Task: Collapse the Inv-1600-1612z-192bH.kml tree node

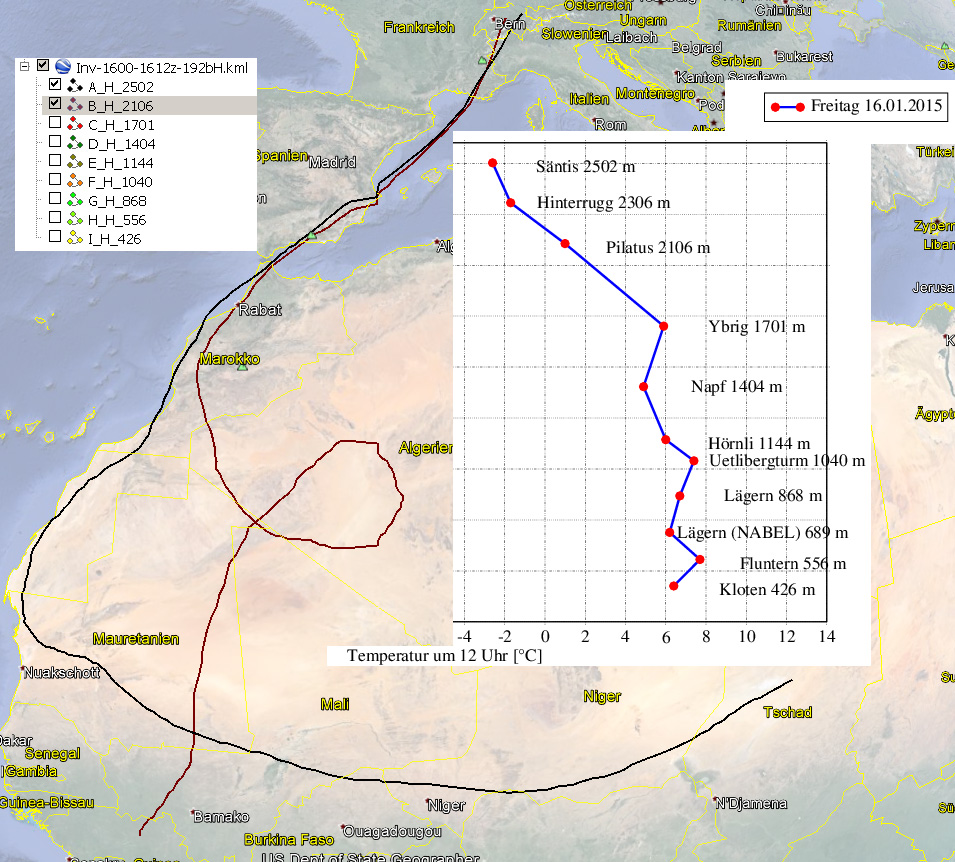Action: [24, 66]
